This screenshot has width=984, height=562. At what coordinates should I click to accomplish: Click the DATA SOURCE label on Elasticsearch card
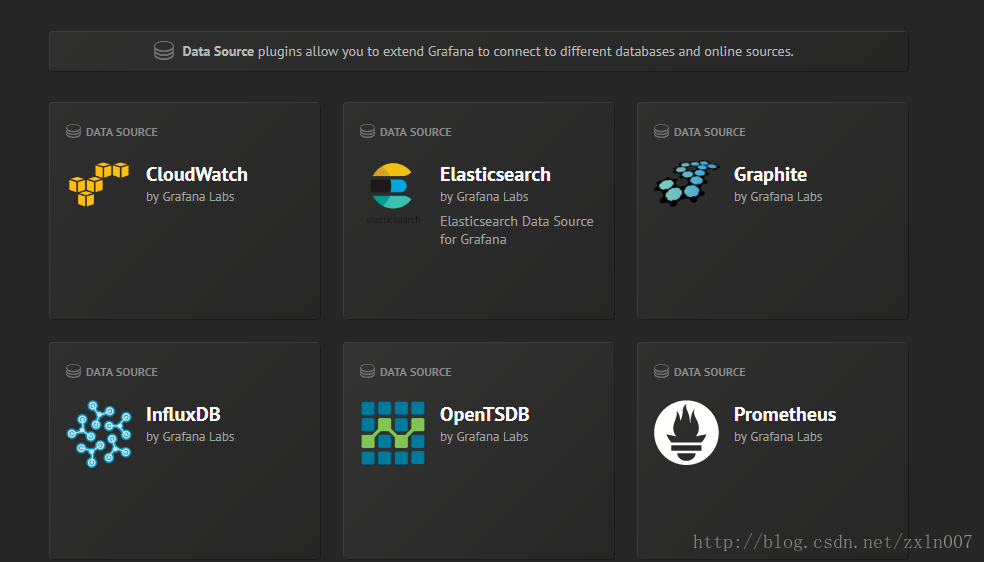coord(415,132)
